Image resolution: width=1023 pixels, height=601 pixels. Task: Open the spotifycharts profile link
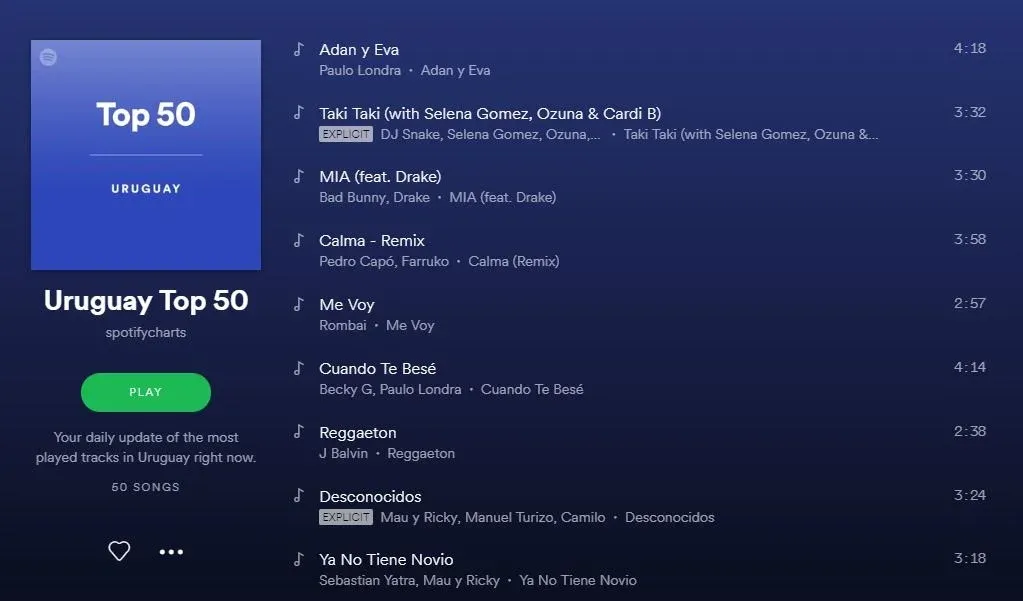click(145, 332)
